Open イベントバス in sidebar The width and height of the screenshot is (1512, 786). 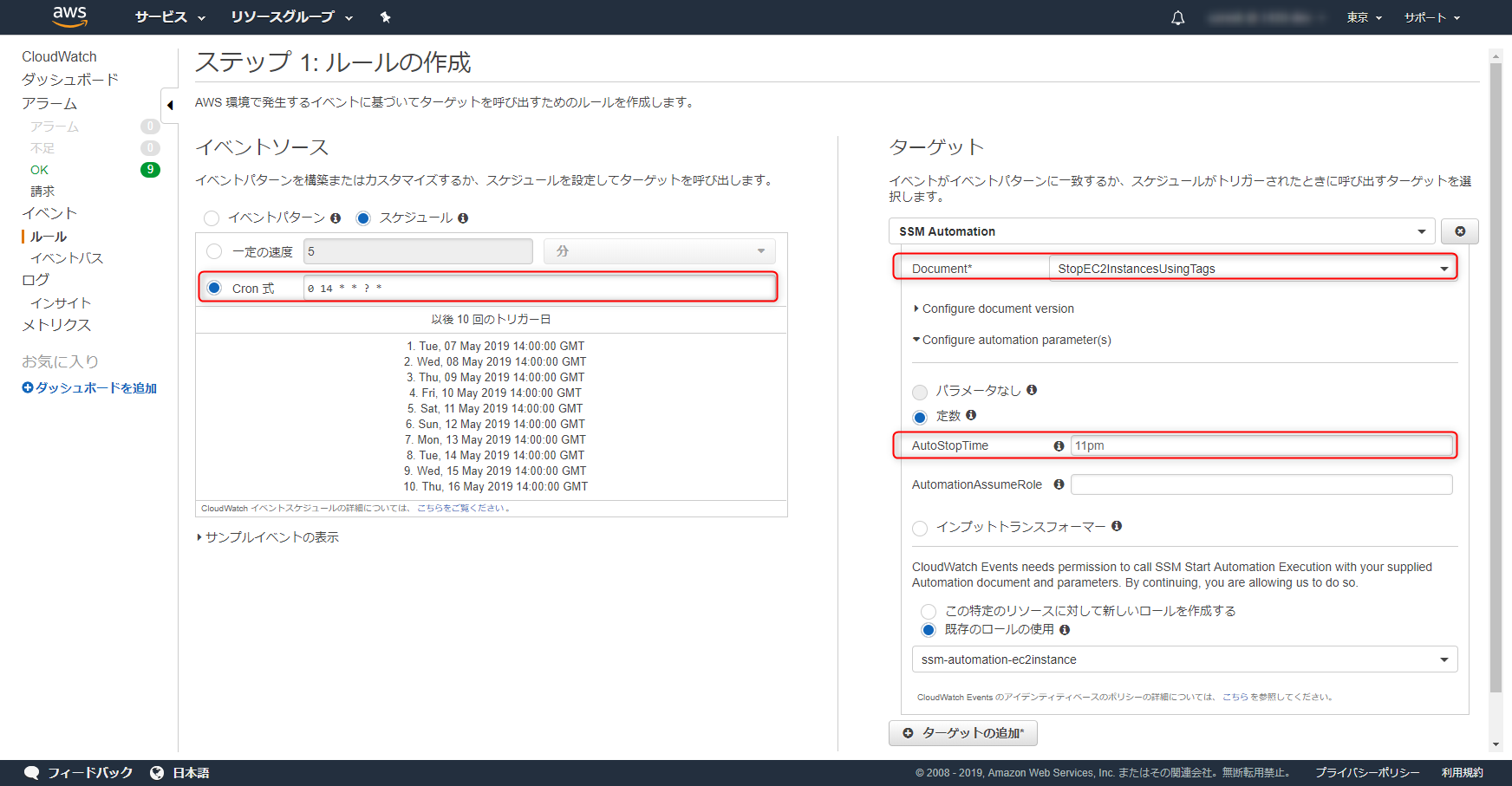tap(67, 258)
